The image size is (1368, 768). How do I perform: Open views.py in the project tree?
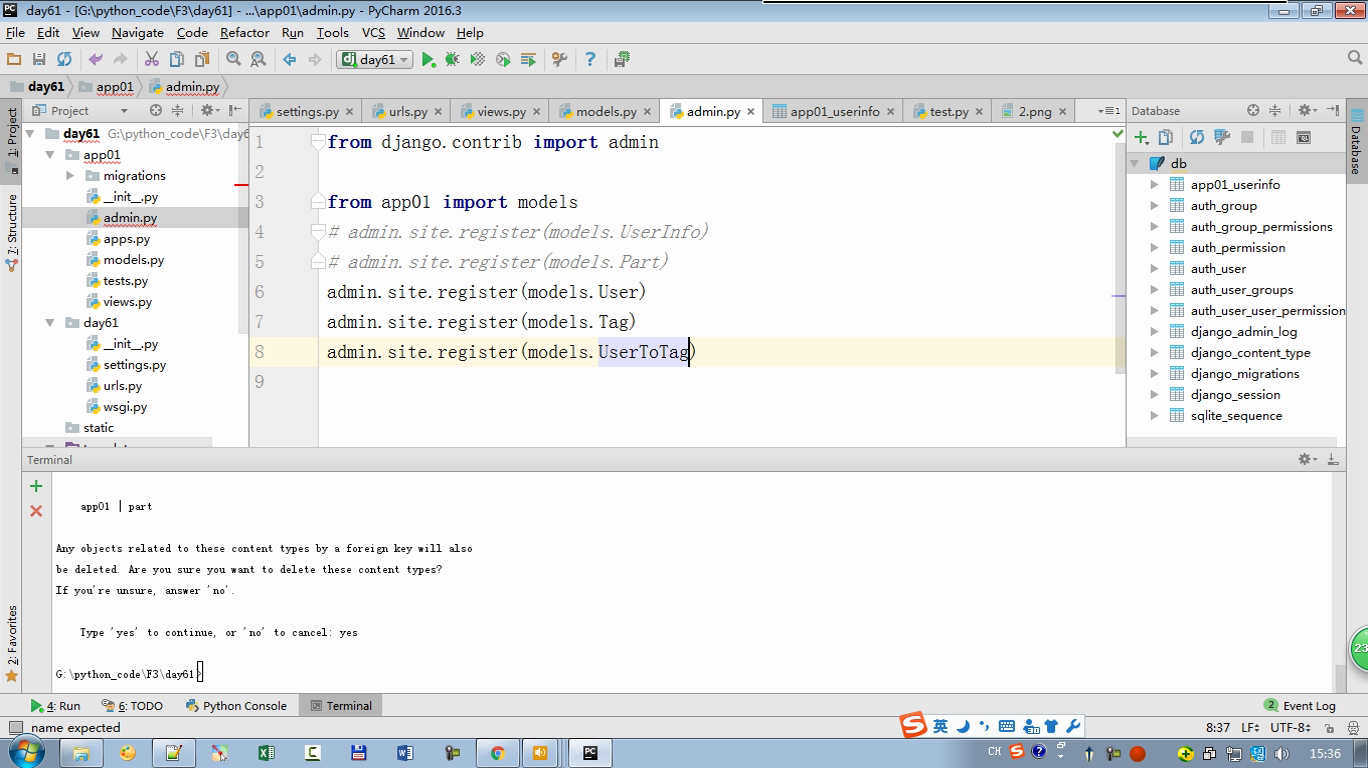(127, 302)
